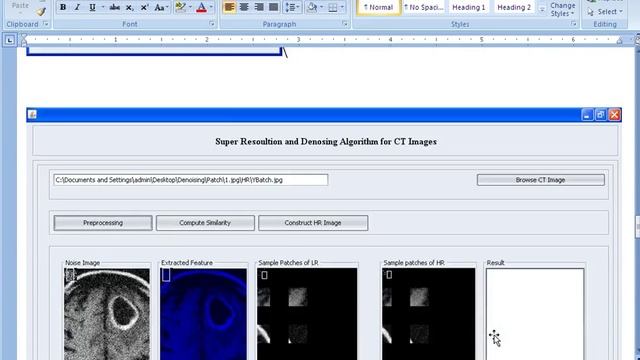This screenshot has width=640, height=360.
Task: Apply the Heading 2 style
Action: (x=514, y=7)
